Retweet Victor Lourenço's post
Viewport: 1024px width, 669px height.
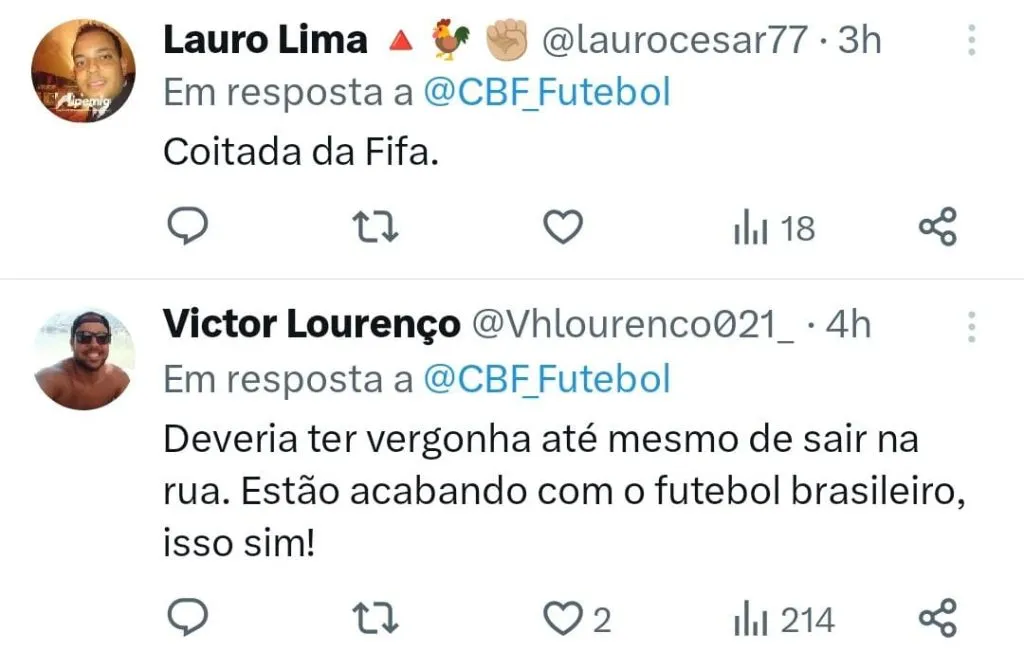point(375,619)
